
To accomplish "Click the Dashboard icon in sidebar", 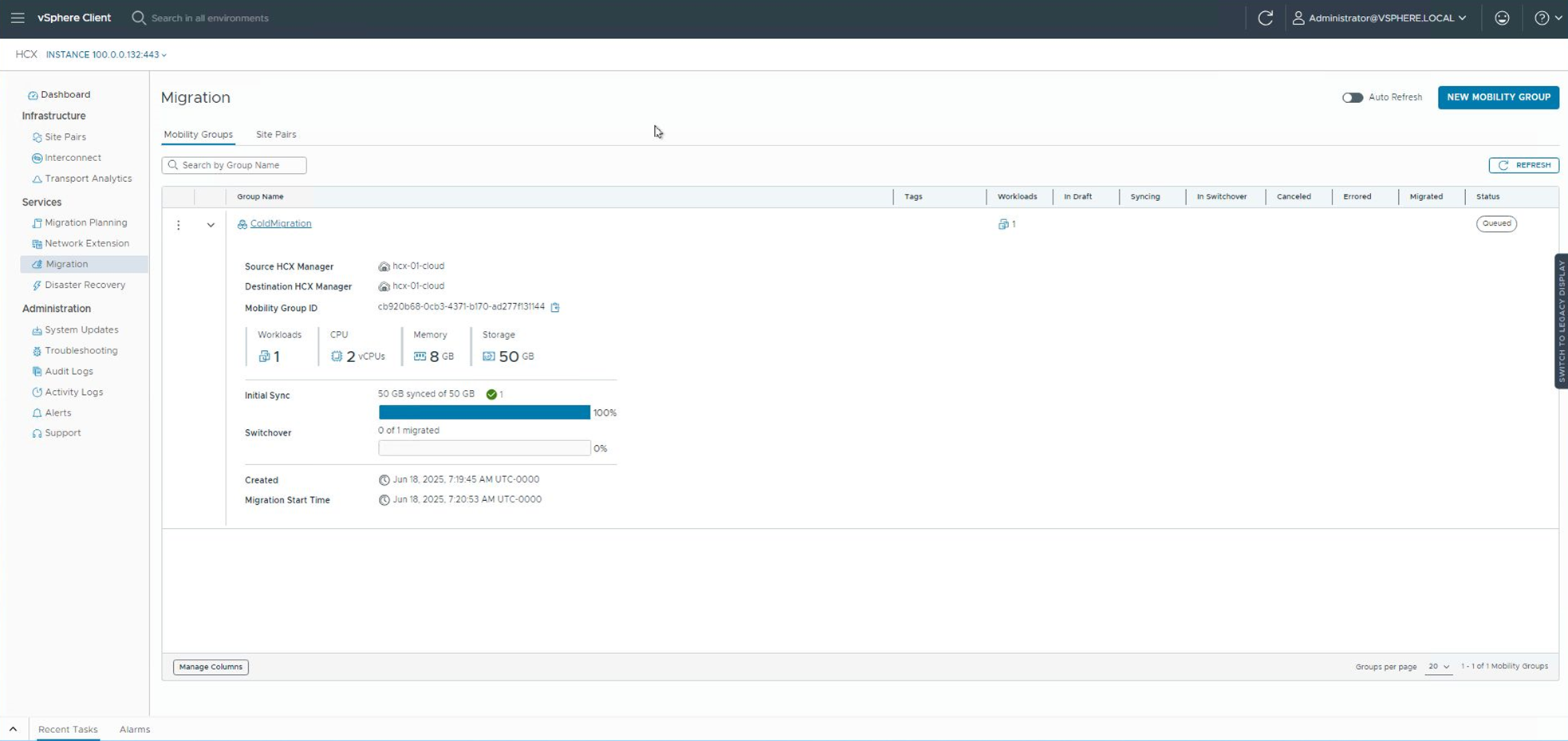I will (x=33, y=95).
